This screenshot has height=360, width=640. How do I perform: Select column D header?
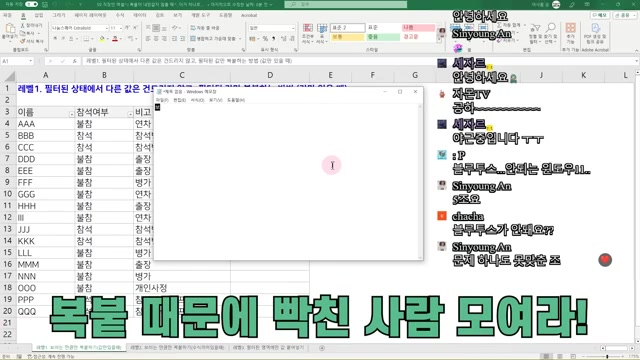pyautogui.click(x=270, y=75)
